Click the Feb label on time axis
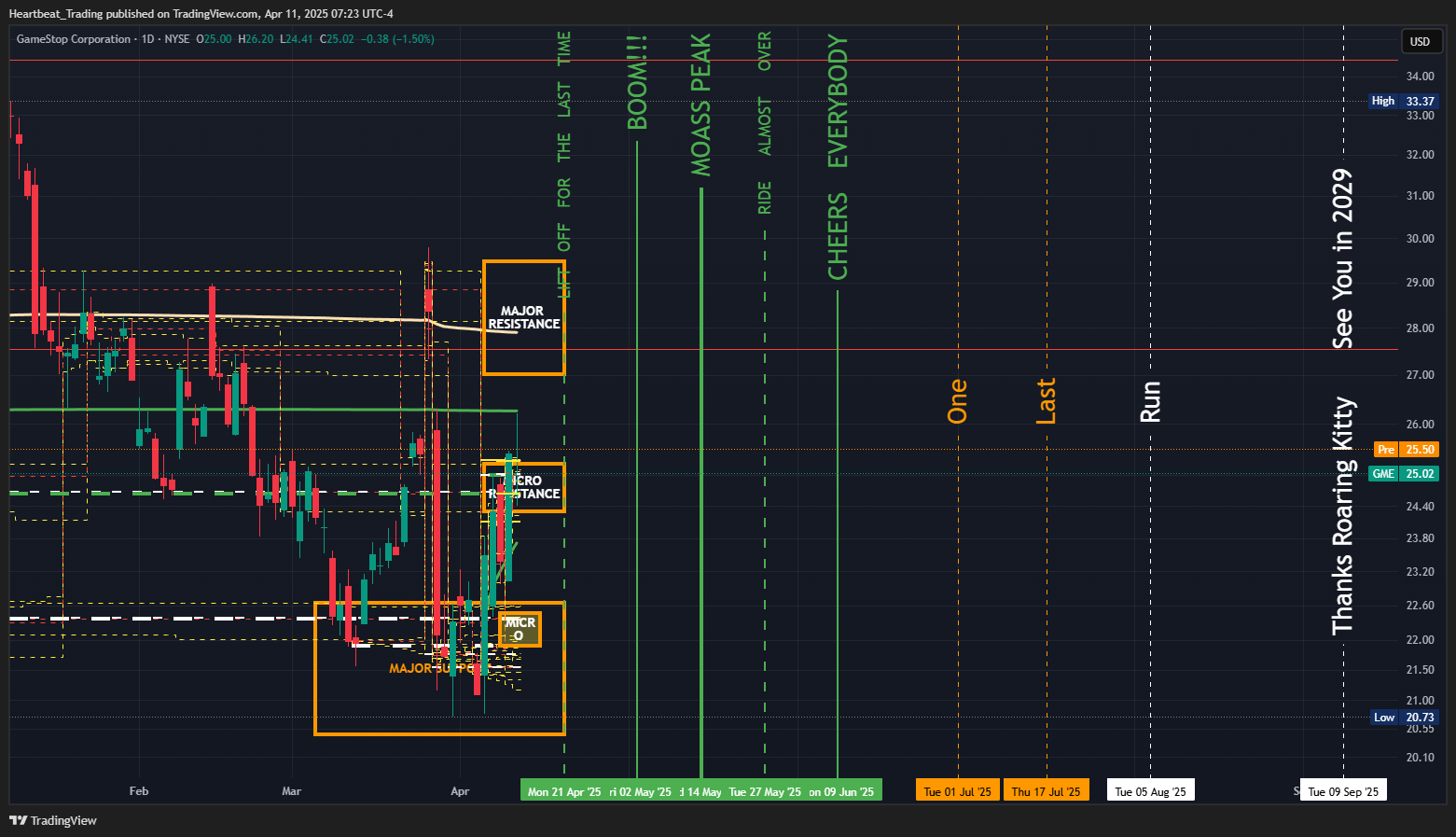This screenshot has height=837, width=1456. [x=139, y=791]
